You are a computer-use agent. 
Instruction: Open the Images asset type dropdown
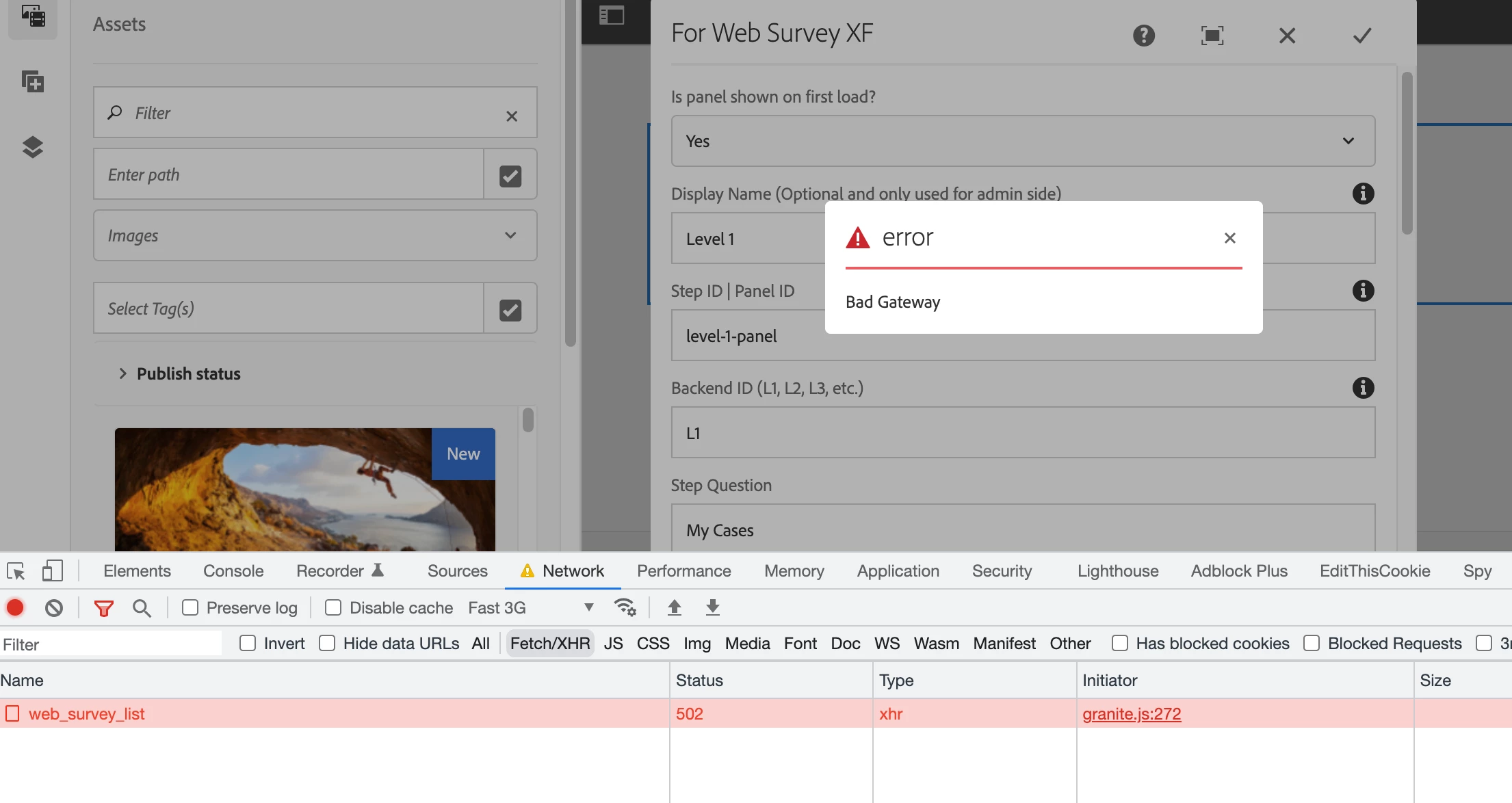pyautogui.click(x=315, y=235)
